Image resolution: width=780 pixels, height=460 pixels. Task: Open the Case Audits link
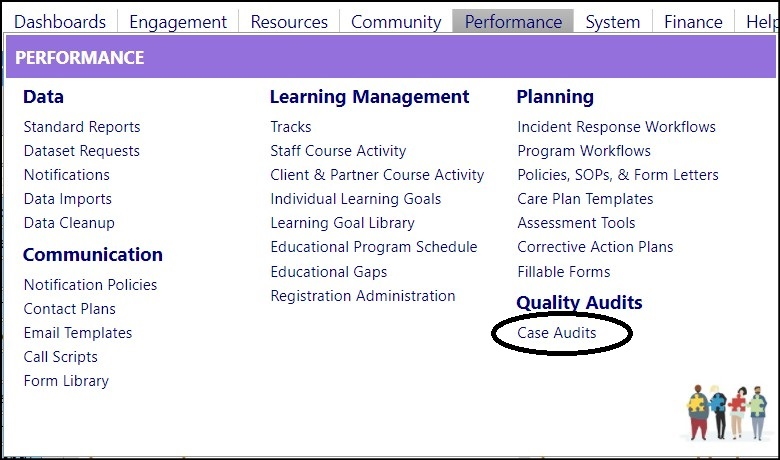557,333
